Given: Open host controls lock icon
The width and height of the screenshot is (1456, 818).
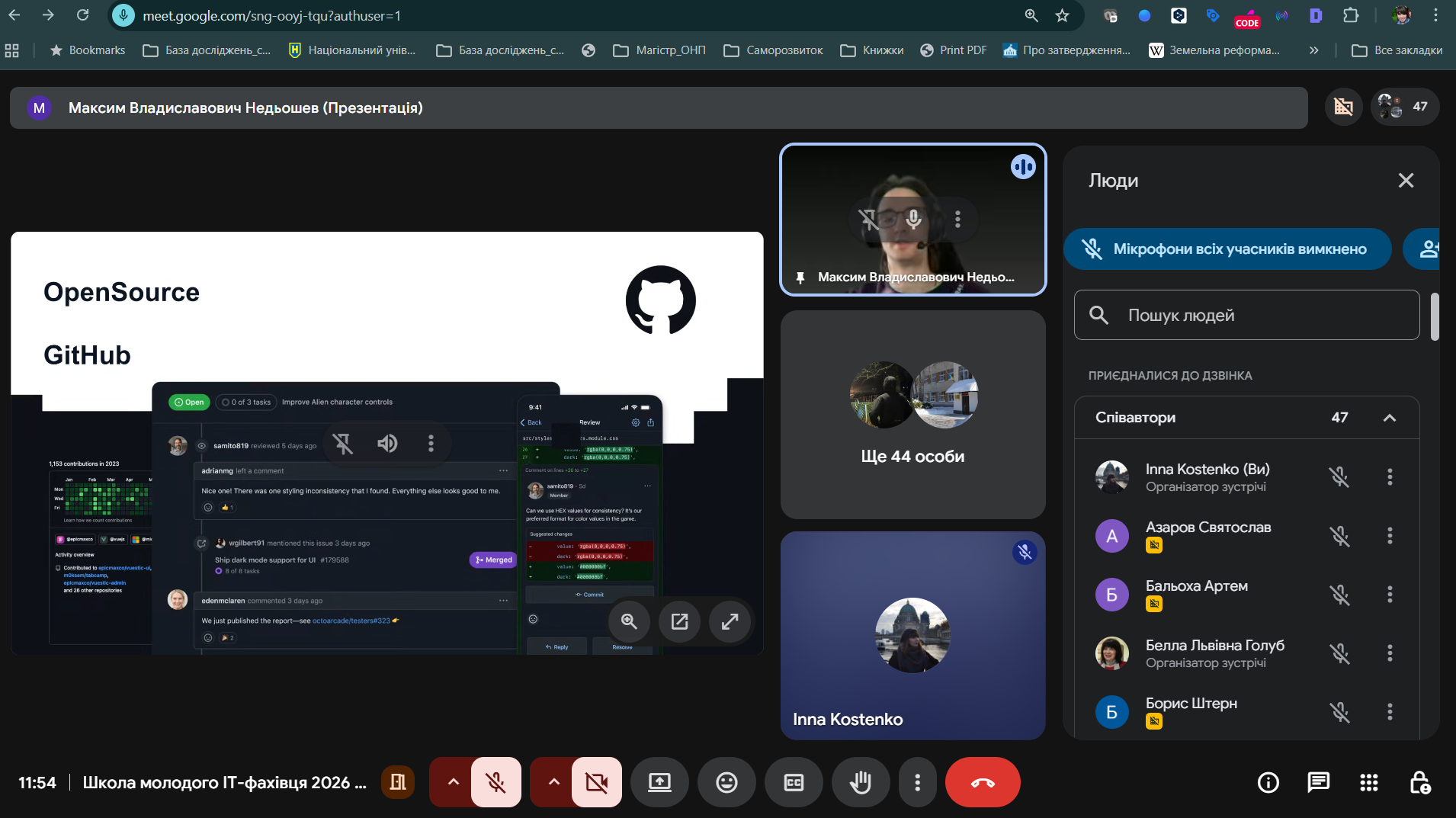Looking at the screenshot, I should [1419, 782].
